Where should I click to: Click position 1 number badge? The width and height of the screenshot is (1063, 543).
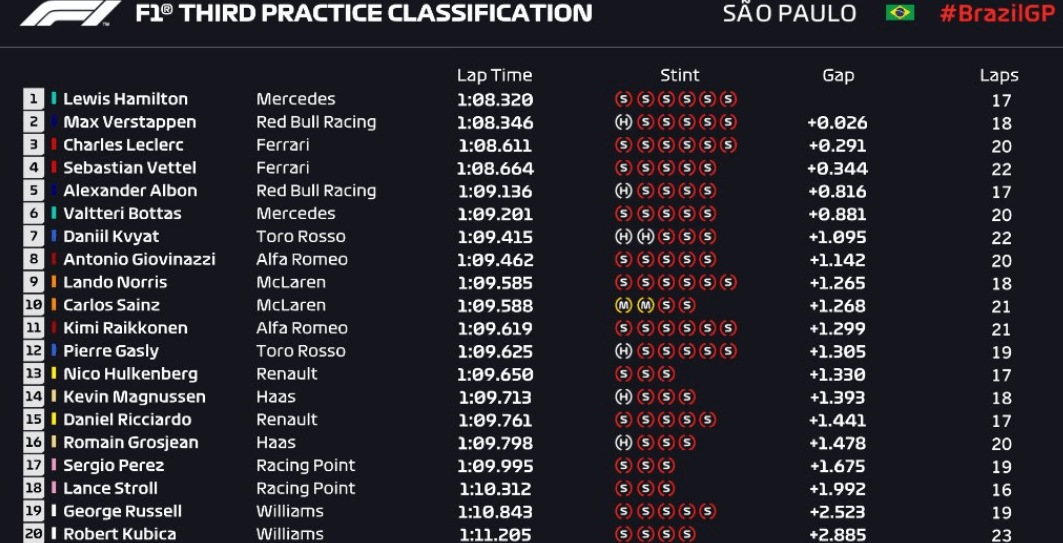coord(33,99)
